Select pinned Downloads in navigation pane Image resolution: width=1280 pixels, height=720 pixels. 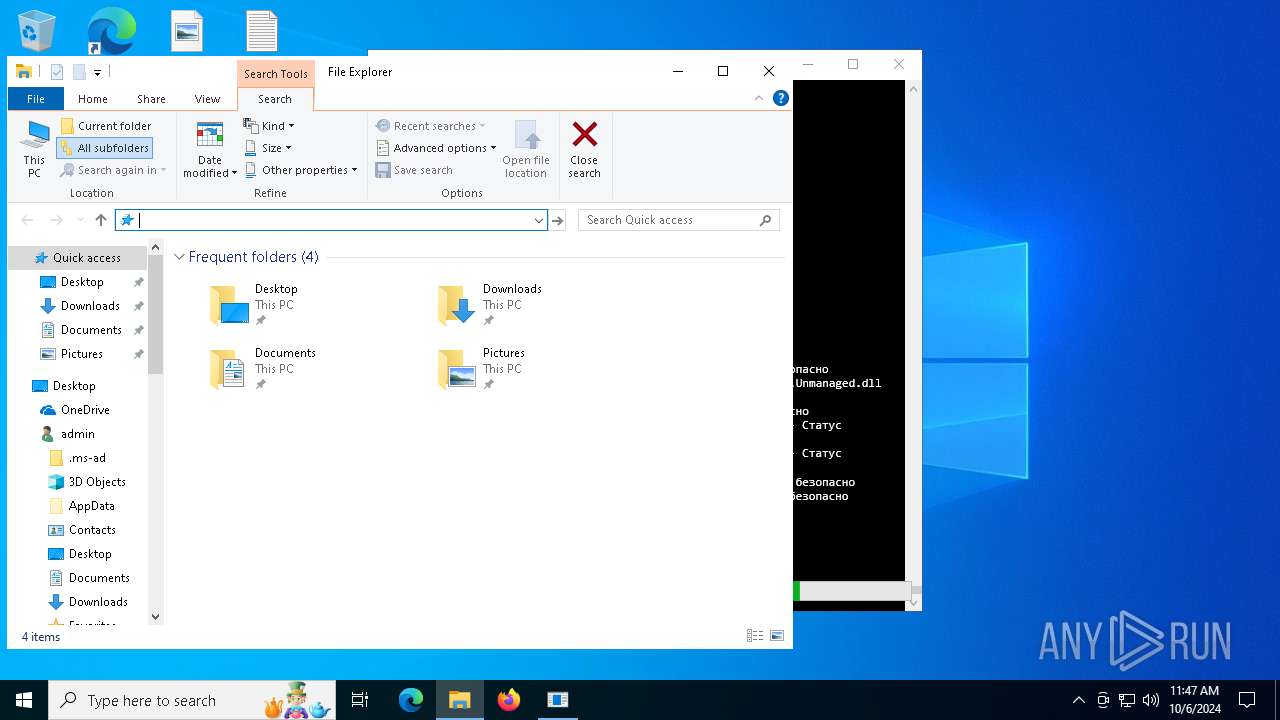pyautogui.click(x=90, y=306)
